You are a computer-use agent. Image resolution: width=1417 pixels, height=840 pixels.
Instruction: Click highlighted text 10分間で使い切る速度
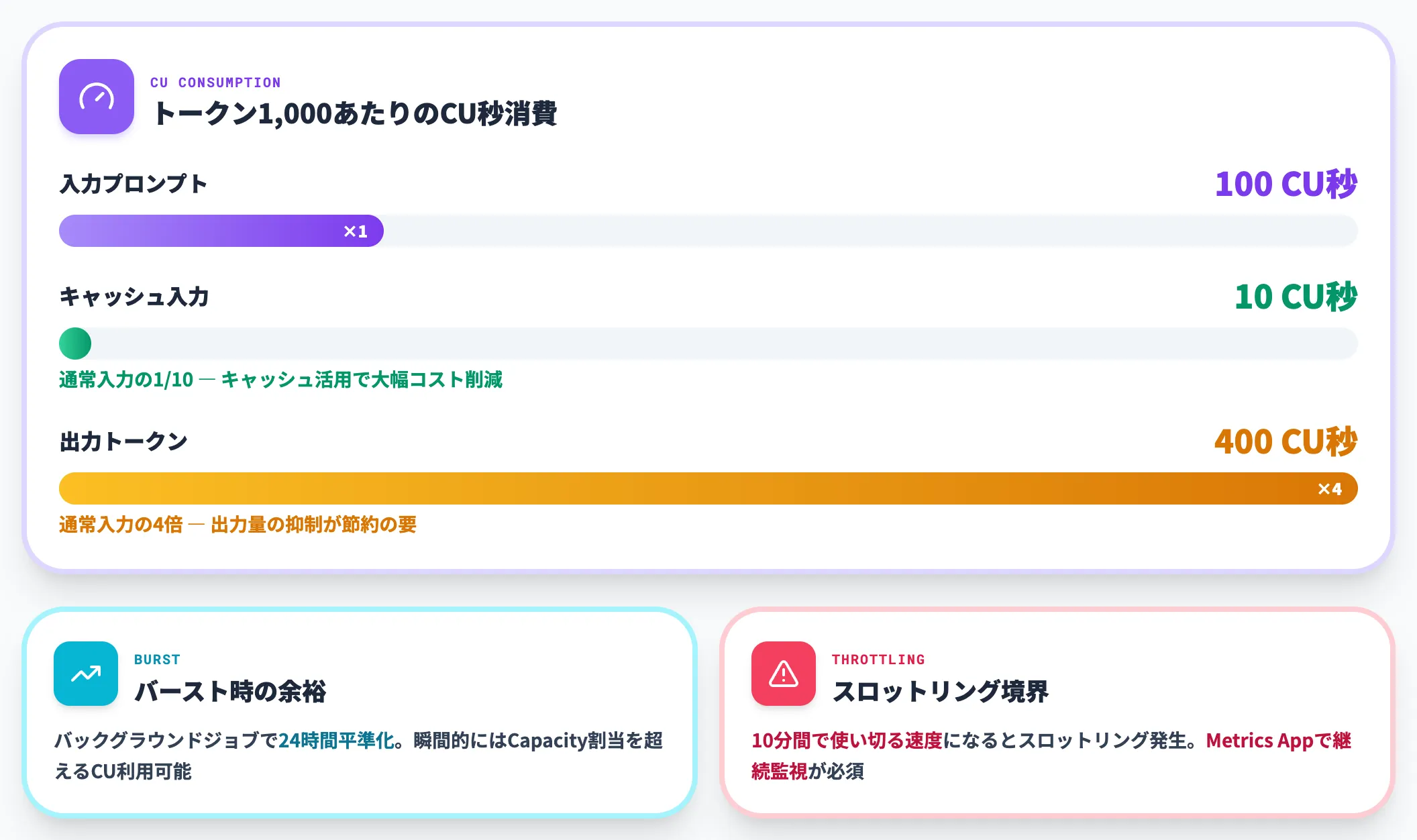pyautogui.click(x=847, y=740)
